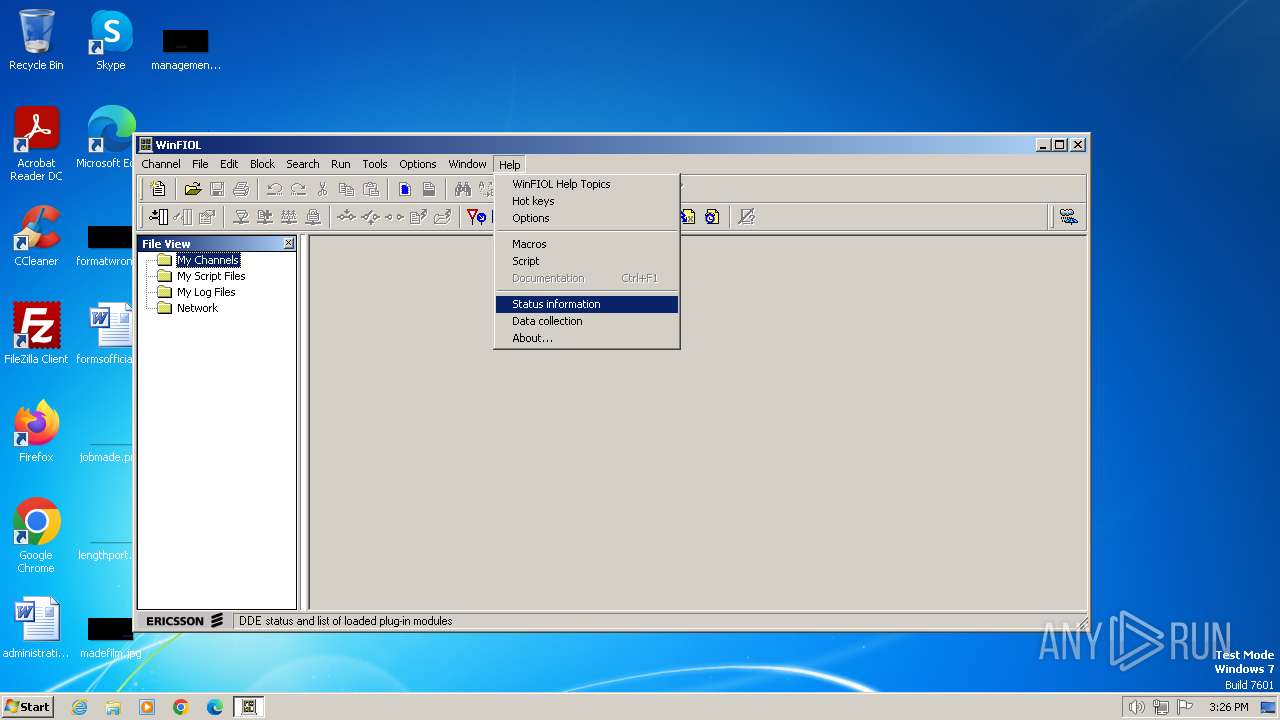Choose Script from Help menu
The image size is (1280, 720).
[x=587, y=261]
